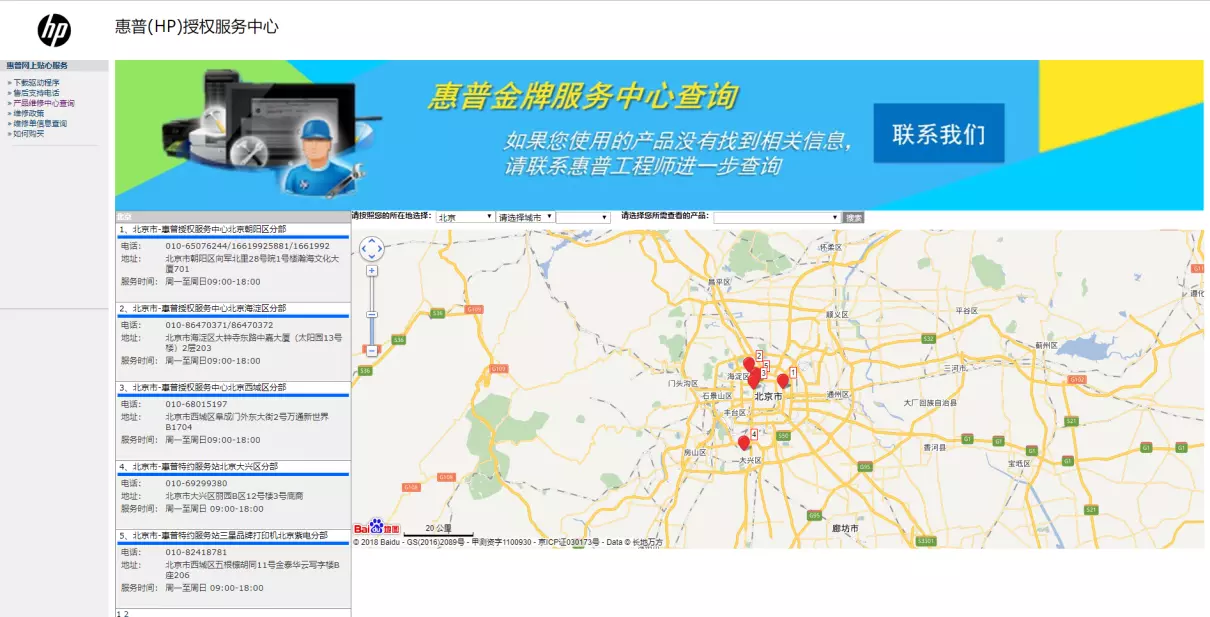
Task: Click the map zoom slider handle
Action: [372, 314]
